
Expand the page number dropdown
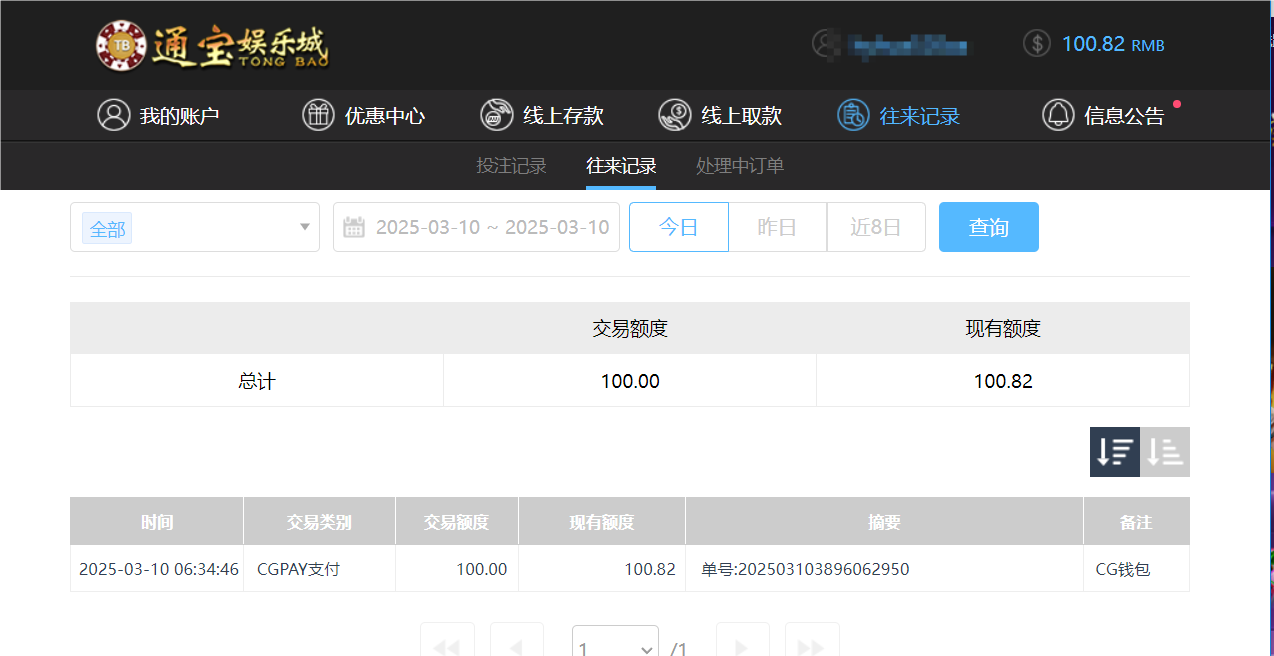614,645
